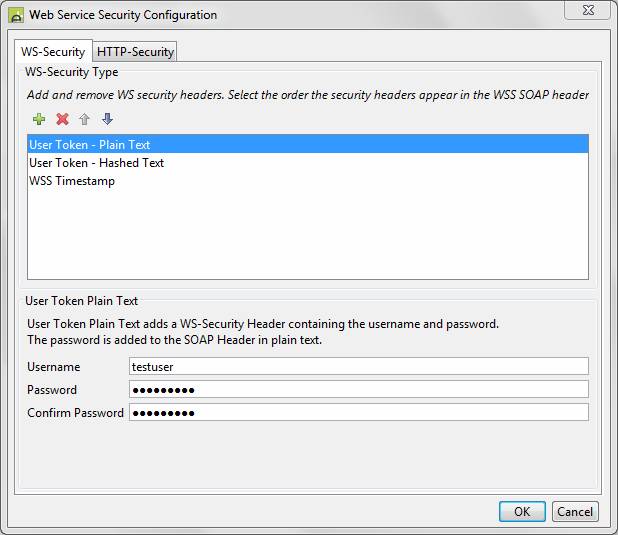
Task: Click empty area of security headers list
Action: point(307,235)
